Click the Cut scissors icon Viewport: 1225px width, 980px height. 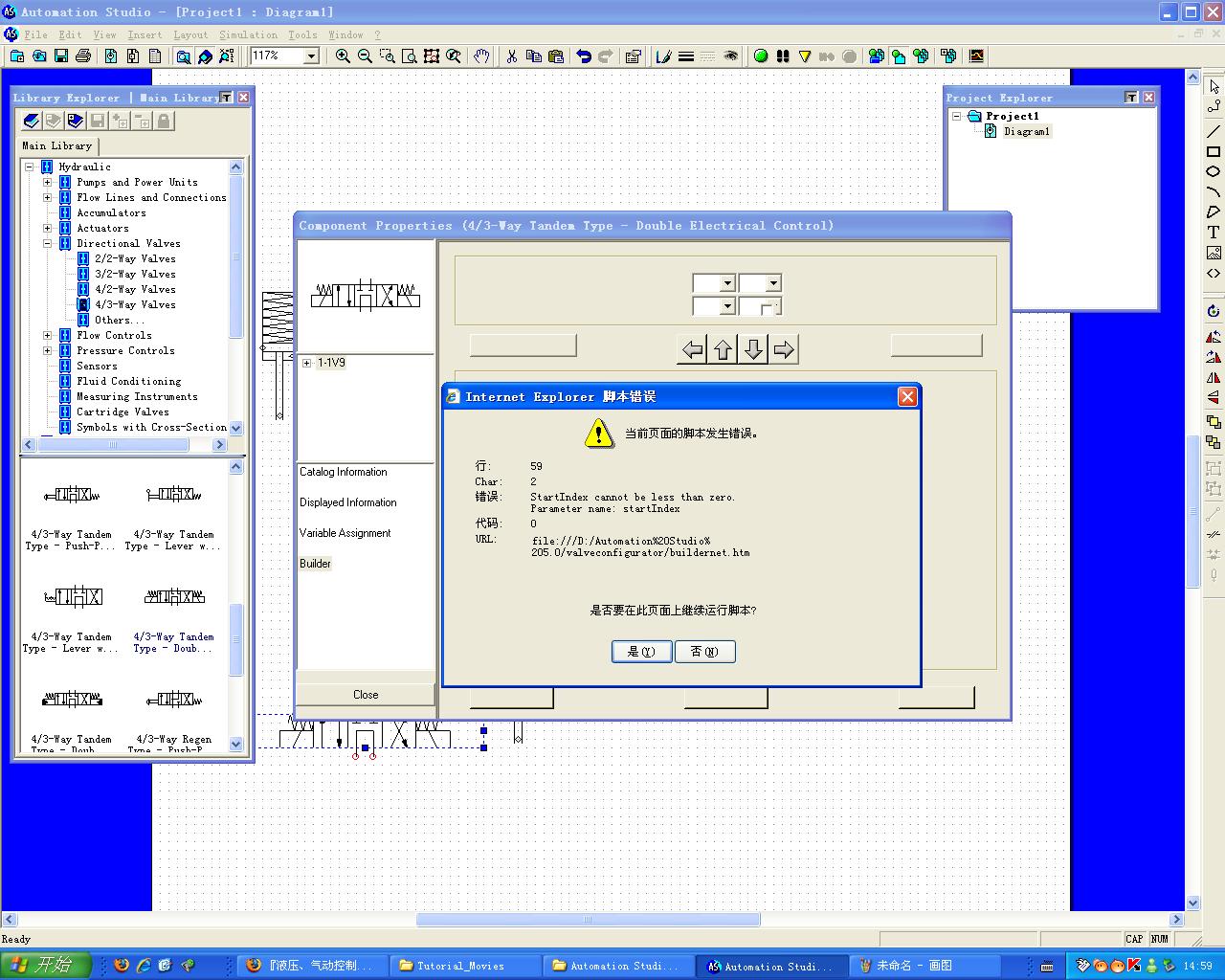[x=512, y=56]
